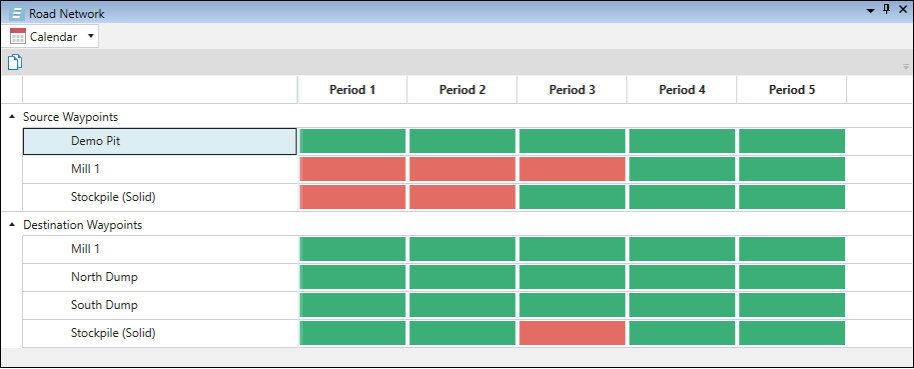Toggle red source Stockpile Period 2 cell
Screen dimensions: 914x369
pos(462,197)
